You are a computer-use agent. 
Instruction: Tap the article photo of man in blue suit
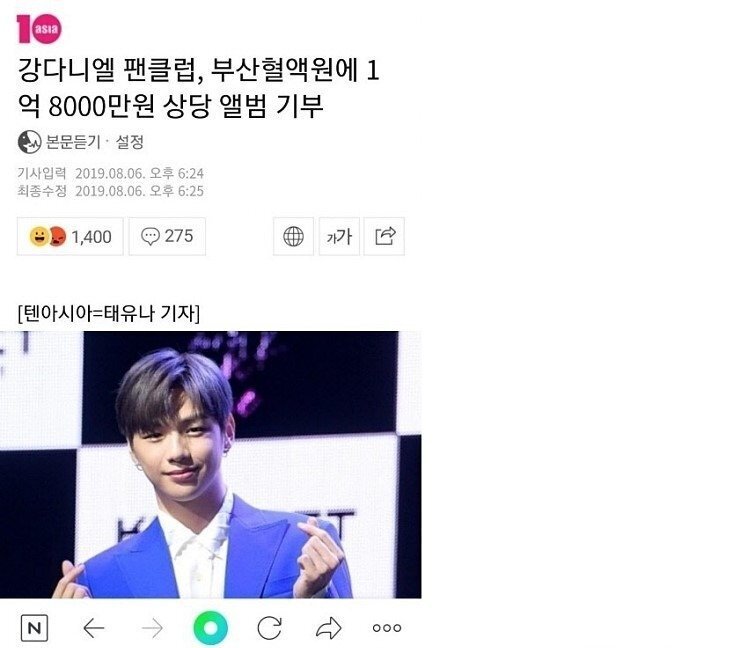click(x=210, y=464)
